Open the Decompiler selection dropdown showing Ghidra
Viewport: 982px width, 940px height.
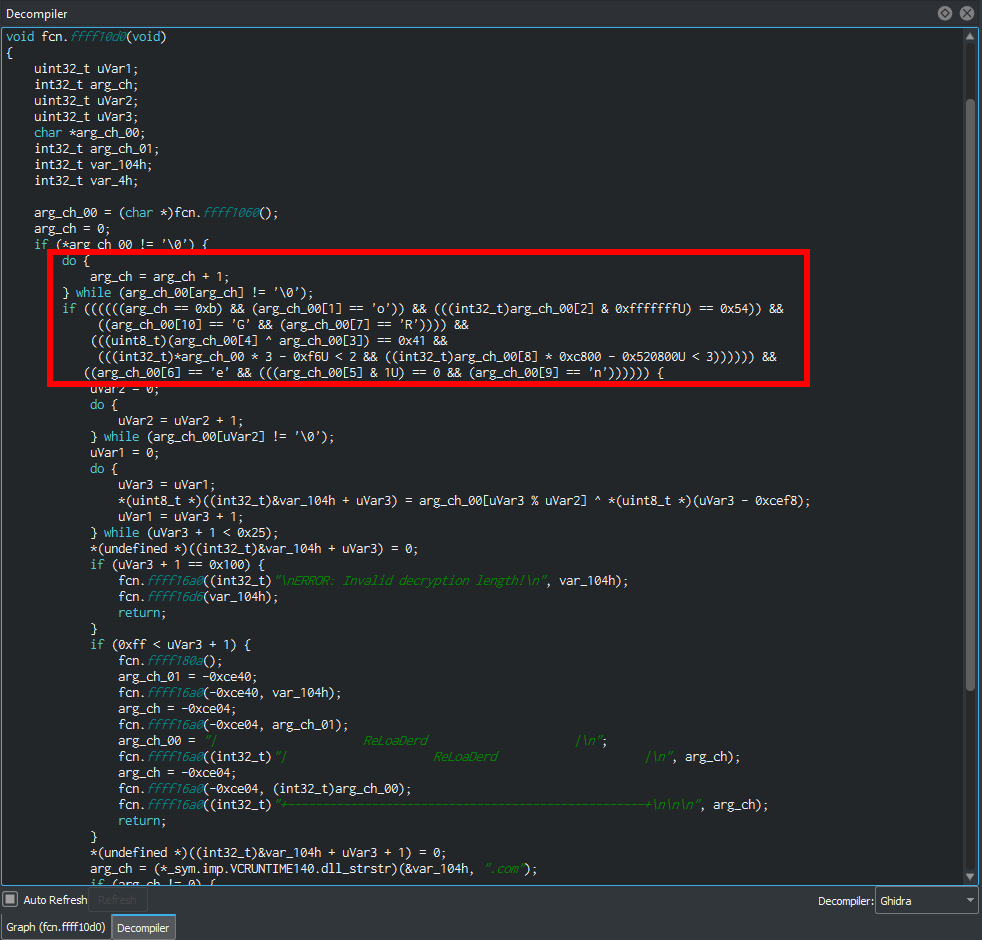926,901
